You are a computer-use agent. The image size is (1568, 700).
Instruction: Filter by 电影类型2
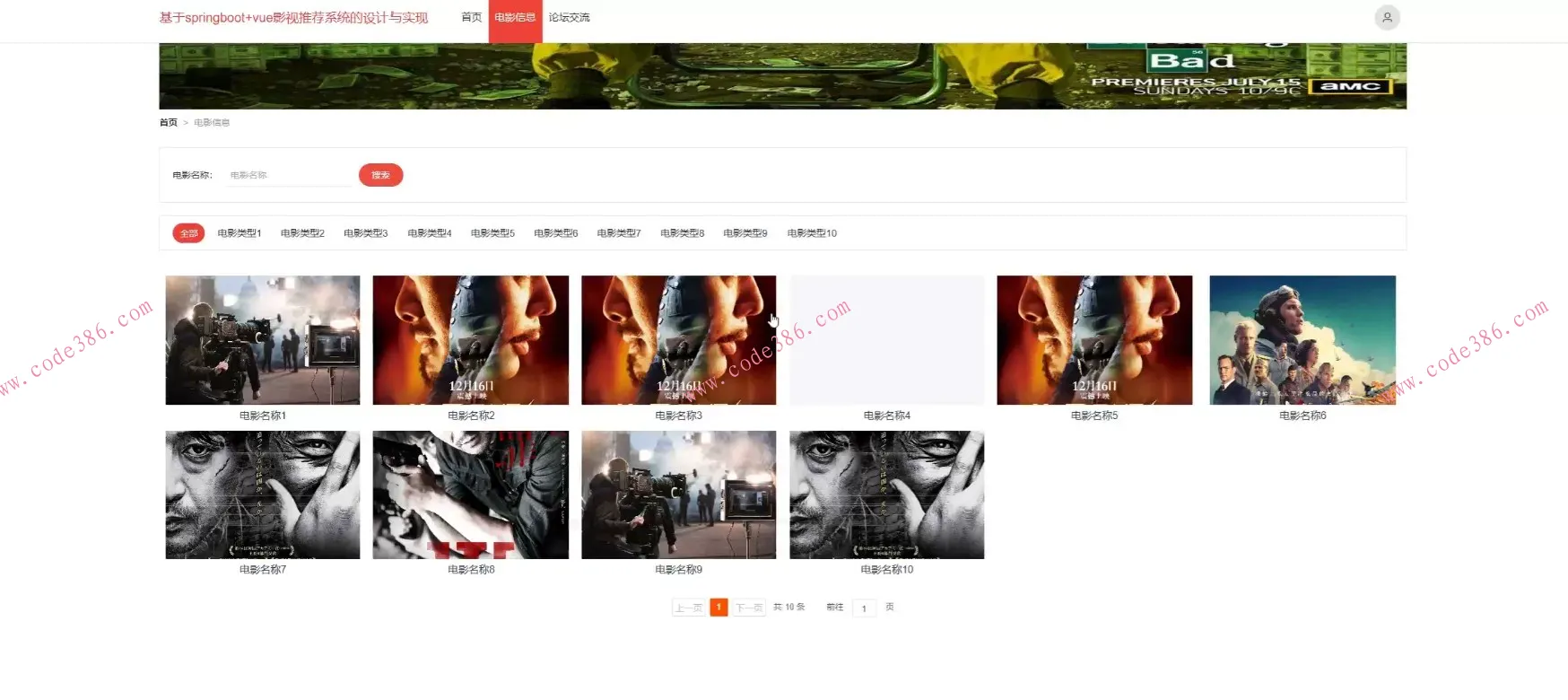point(302,233)
